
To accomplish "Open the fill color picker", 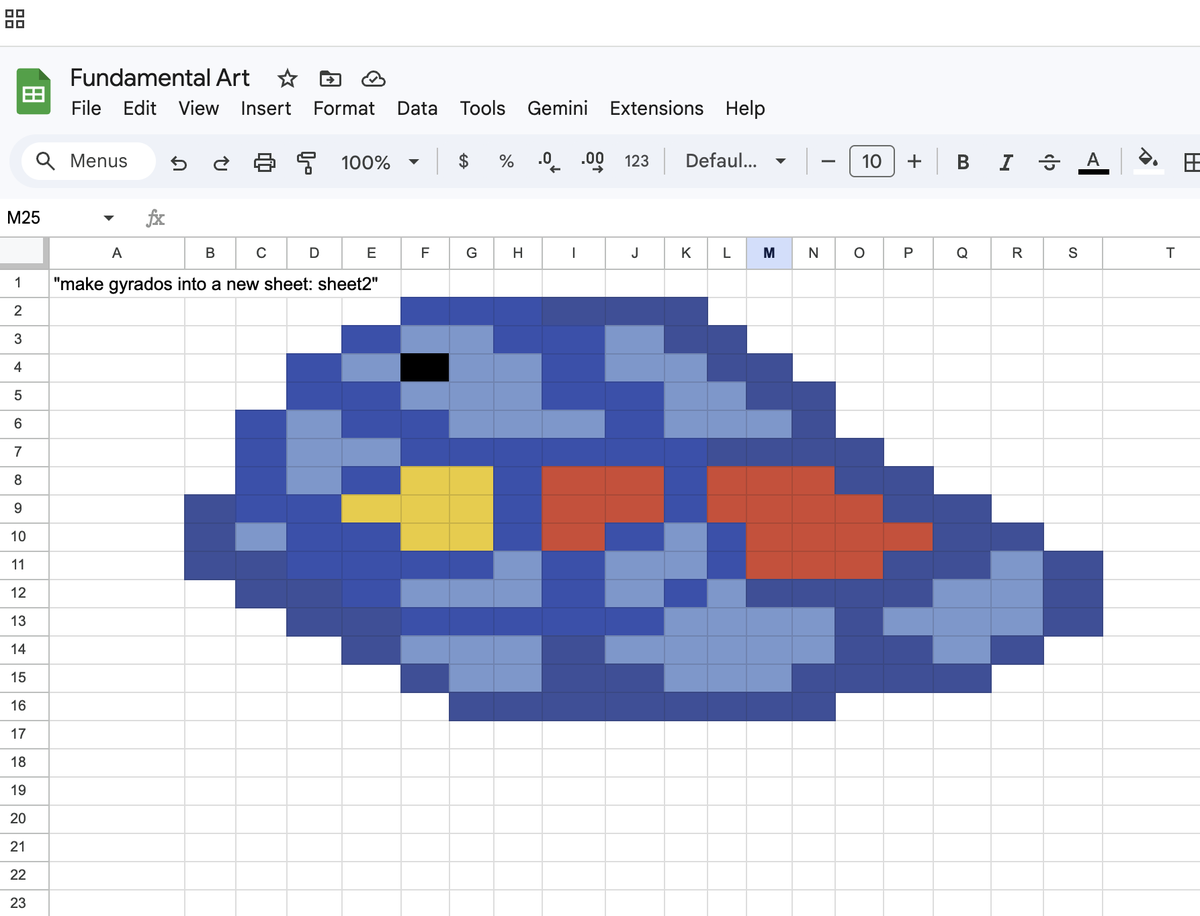I will pyautogui.click(x=1149, y=162).
